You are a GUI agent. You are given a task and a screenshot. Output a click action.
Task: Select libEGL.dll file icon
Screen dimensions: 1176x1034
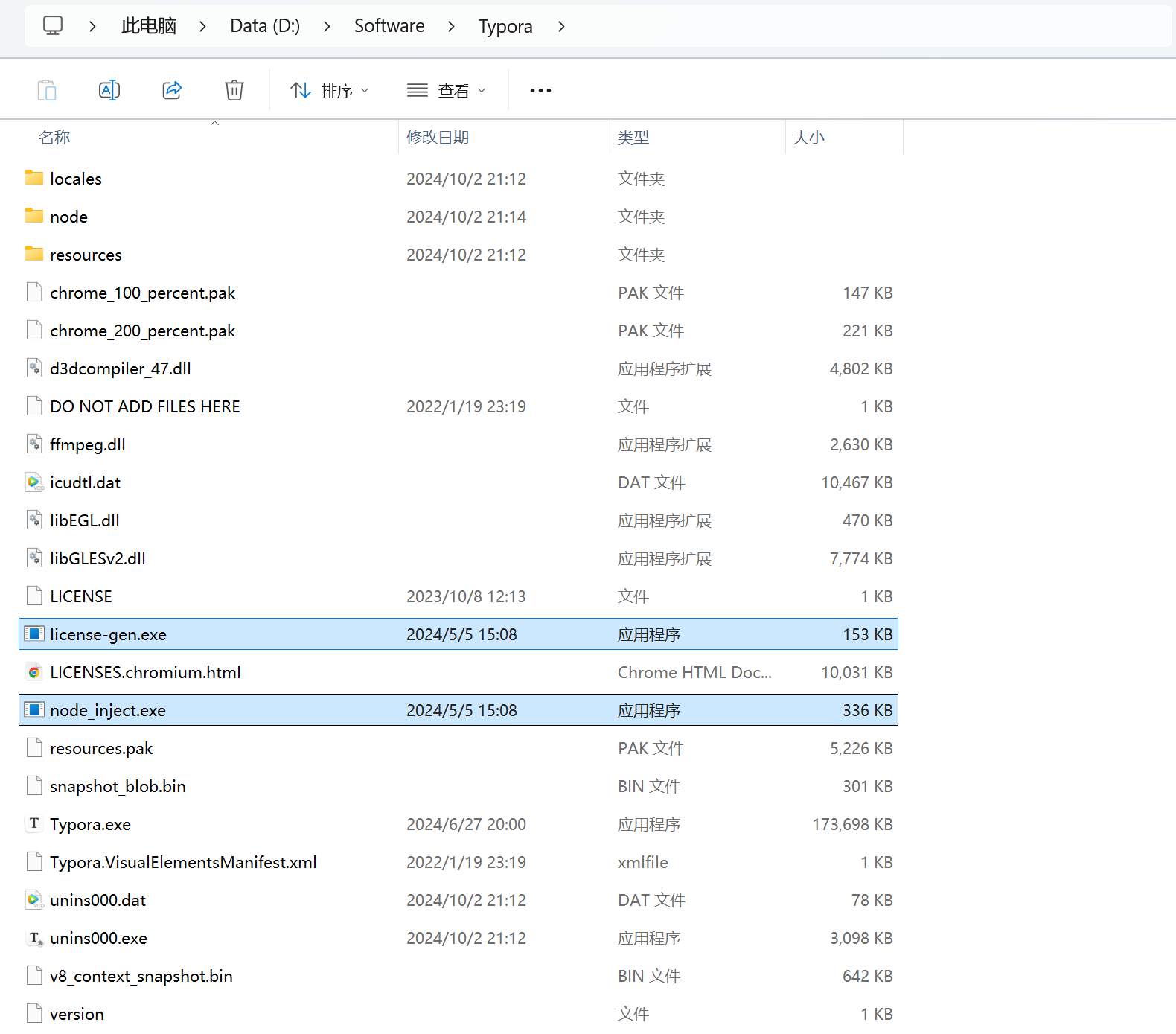pos(34,520)
